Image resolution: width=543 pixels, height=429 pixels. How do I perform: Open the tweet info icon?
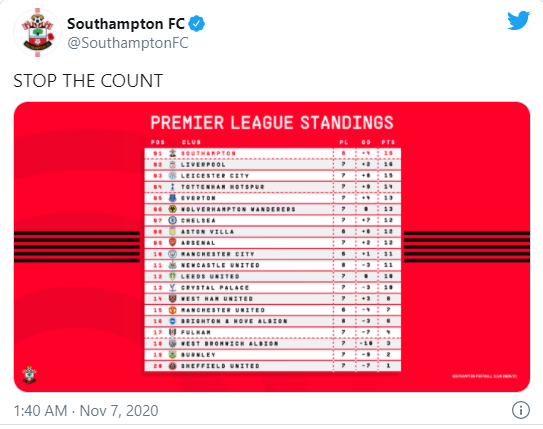pyautogui.click(x=520, y=410)
